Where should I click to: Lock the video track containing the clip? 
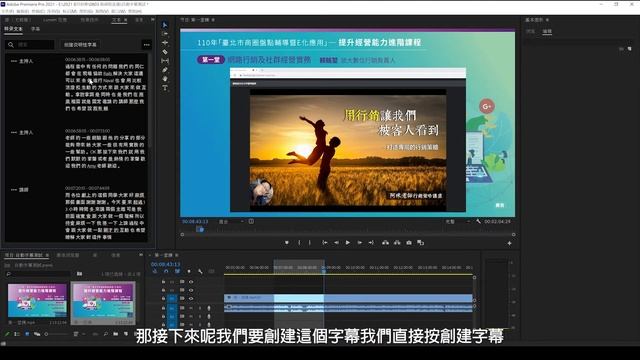coord(163,299)
